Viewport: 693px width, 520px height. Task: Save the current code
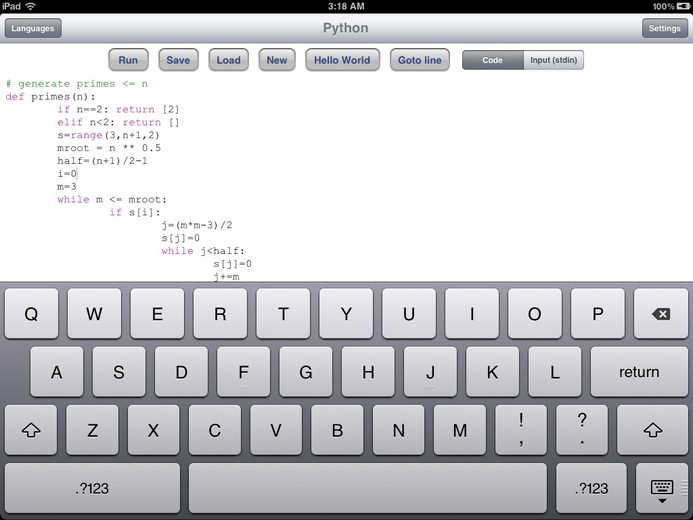pyautogui.click(x=178, y=60)
